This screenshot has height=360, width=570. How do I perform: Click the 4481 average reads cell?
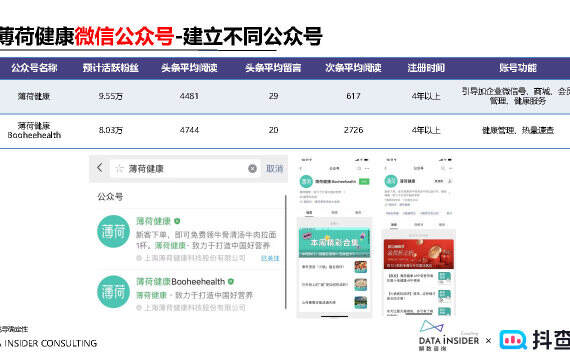point(189,96)
